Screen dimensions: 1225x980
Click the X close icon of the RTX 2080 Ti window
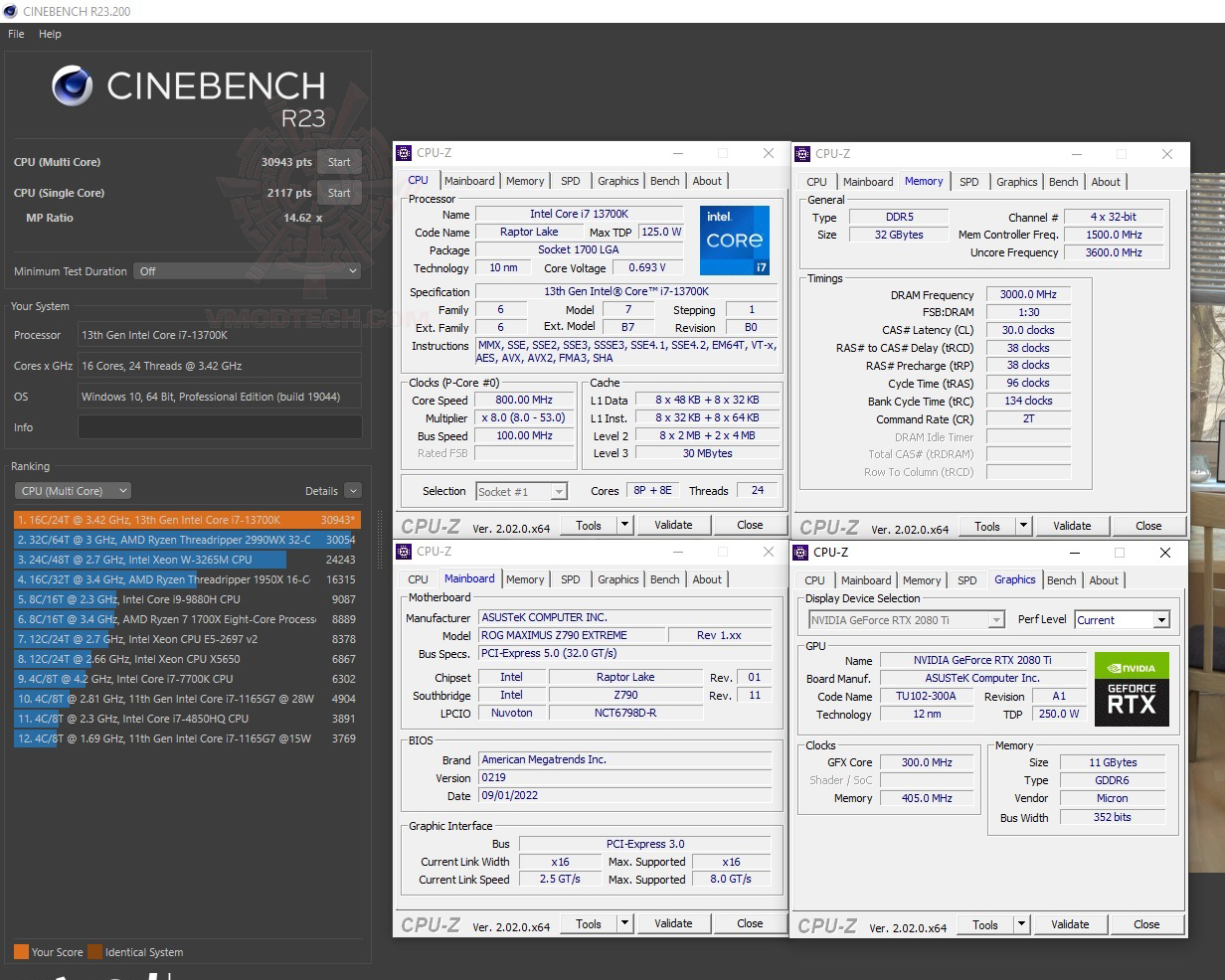[x=1165, y=553]
